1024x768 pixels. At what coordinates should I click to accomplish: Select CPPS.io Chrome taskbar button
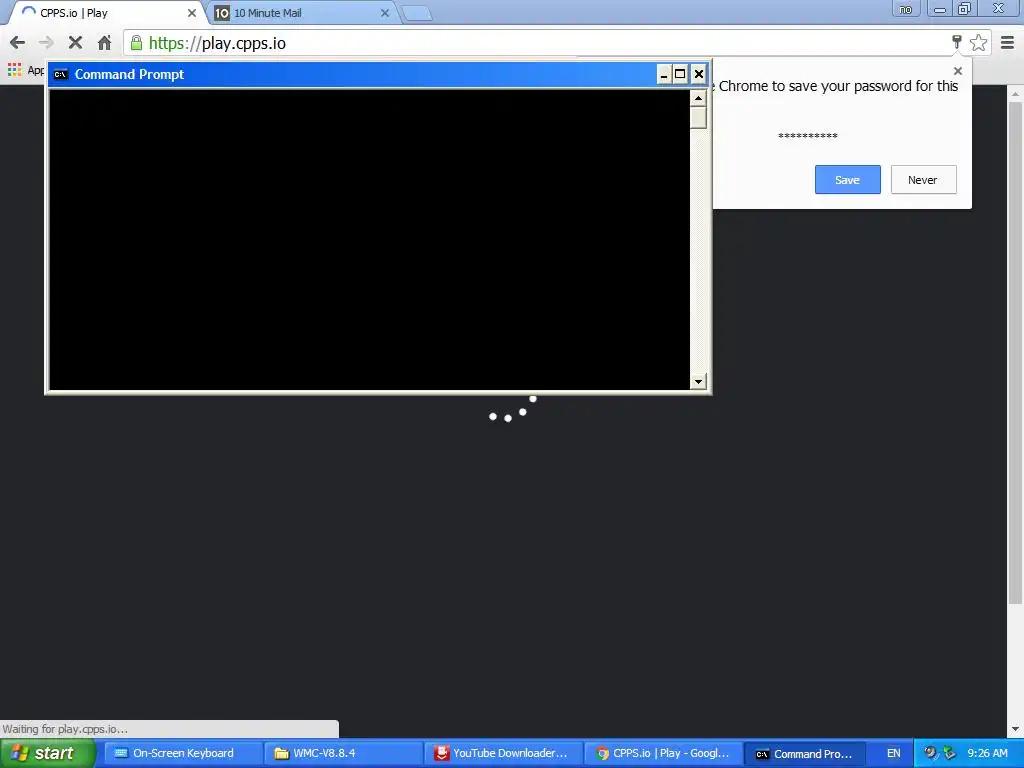(x=663, y=753)
